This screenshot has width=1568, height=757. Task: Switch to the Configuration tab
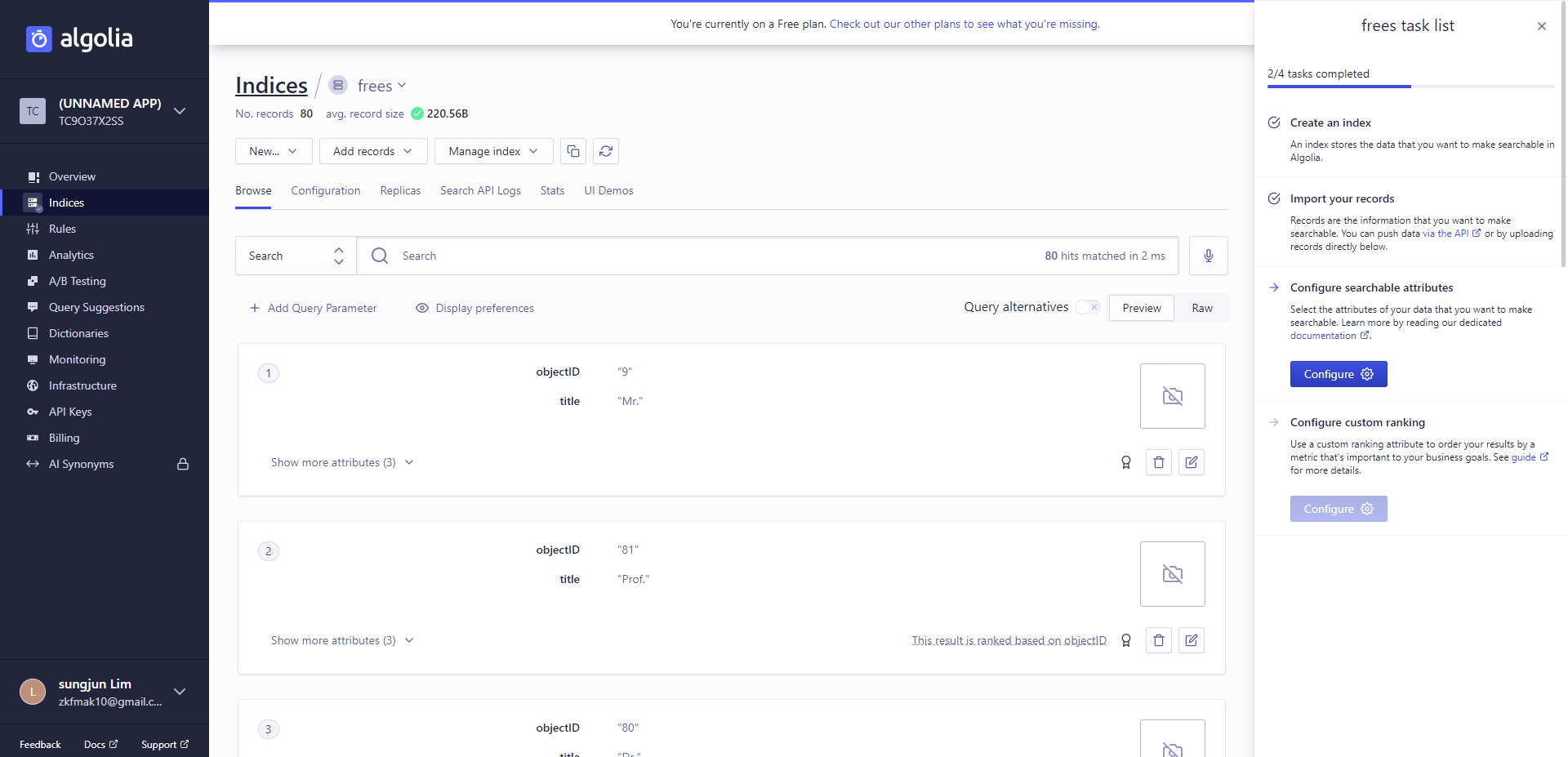point(326,190)
